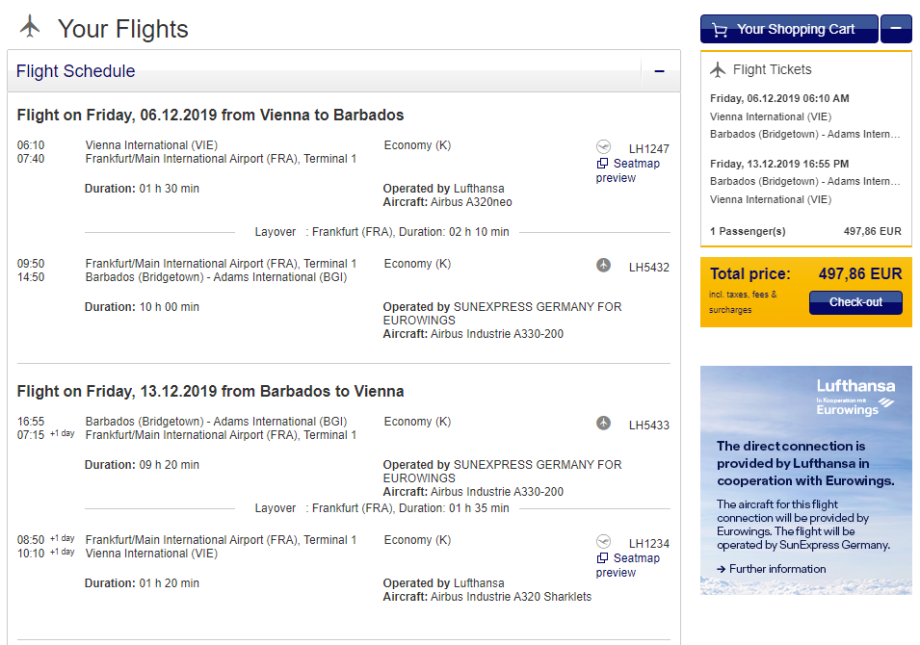920x645 pixels.
Task: Open Further information link in the ad
Action: tap(777, 569)
